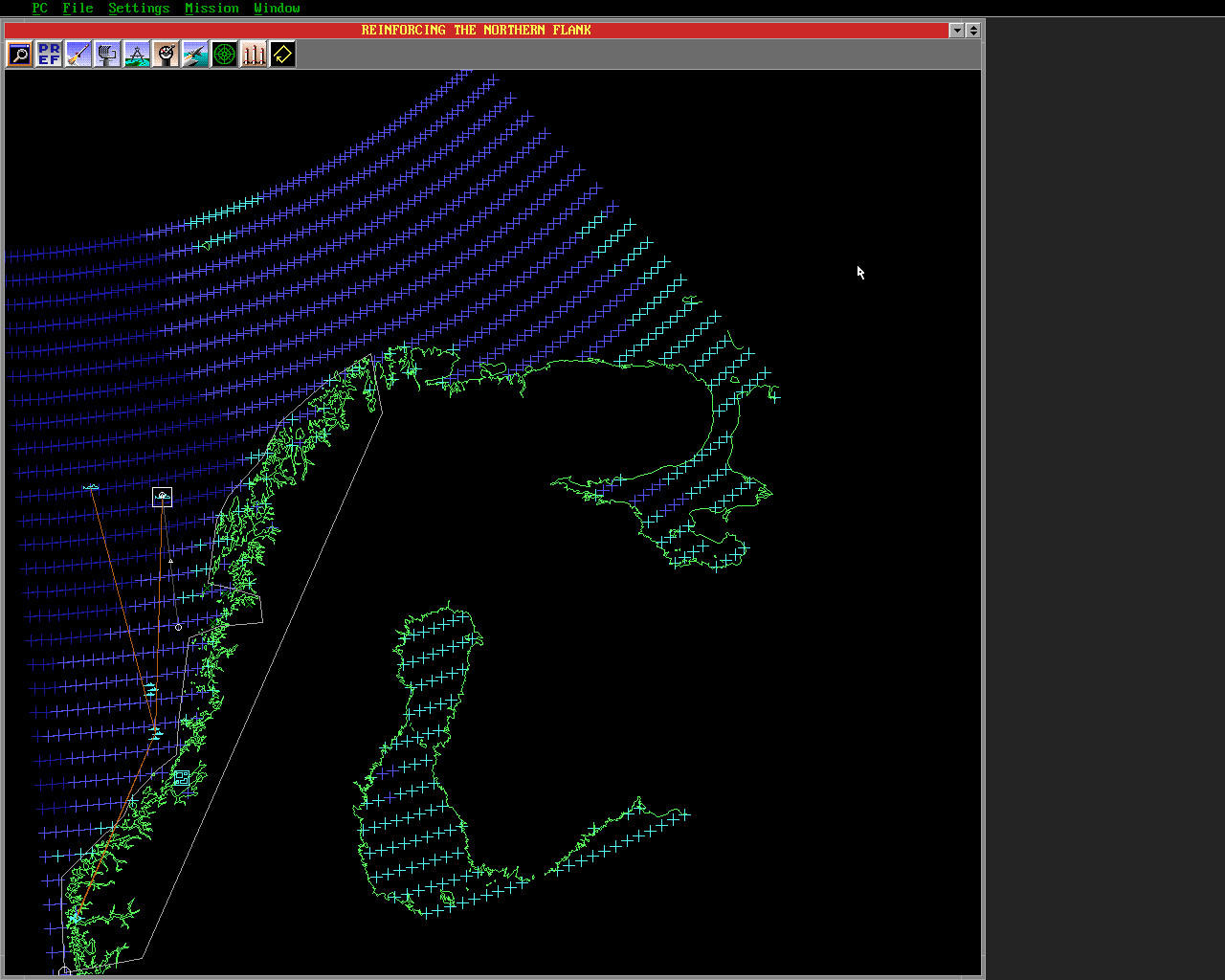
Task: Click the radar antenna sensor icon
Action: (x=108, y=55)
